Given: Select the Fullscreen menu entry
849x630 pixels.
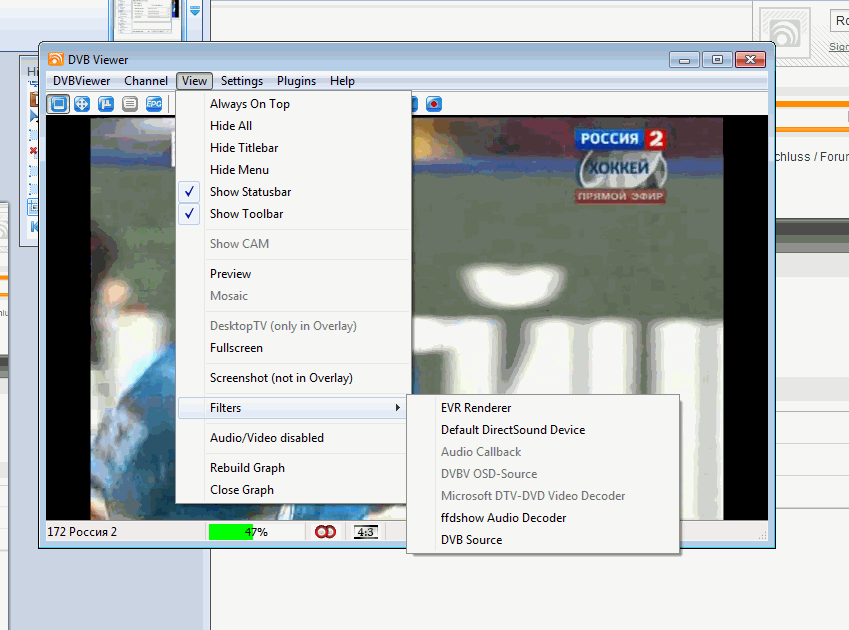Looking at the screenshot, I should [x=236, y=348].
